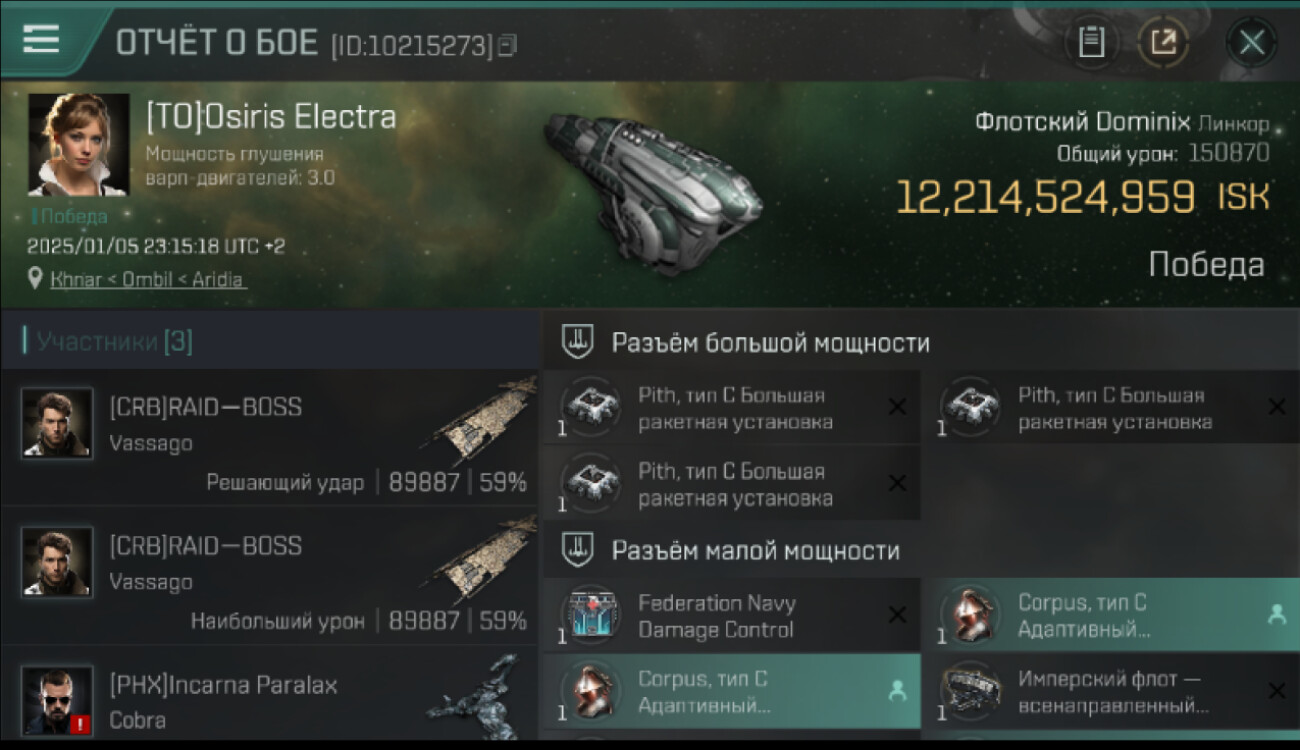Select the Имперский флот module icon

click(970, 691)
